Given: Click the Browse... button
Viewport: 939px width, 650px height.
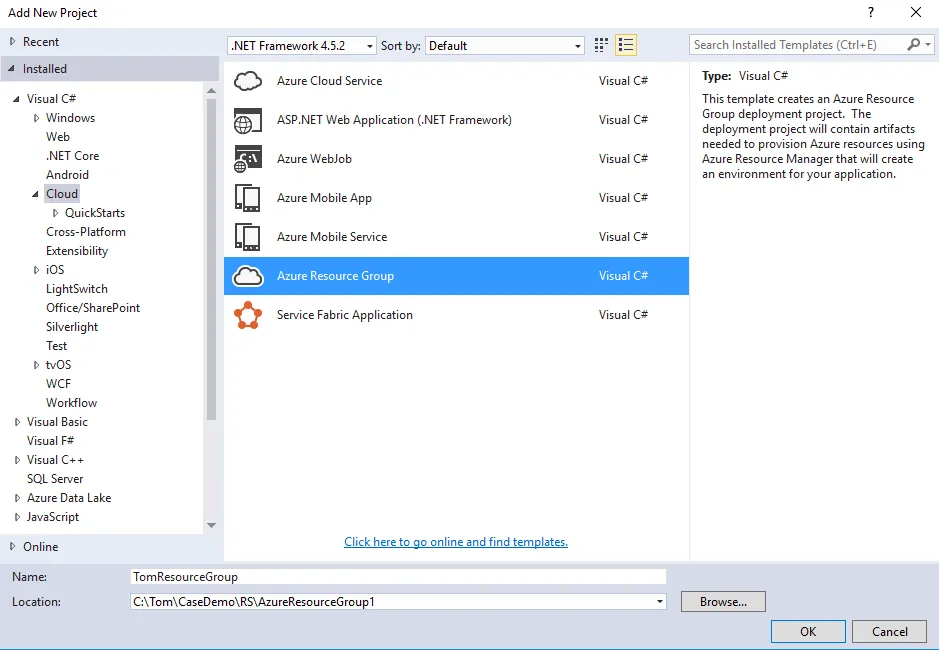Looking at the screenshot, I should (723, 601).
